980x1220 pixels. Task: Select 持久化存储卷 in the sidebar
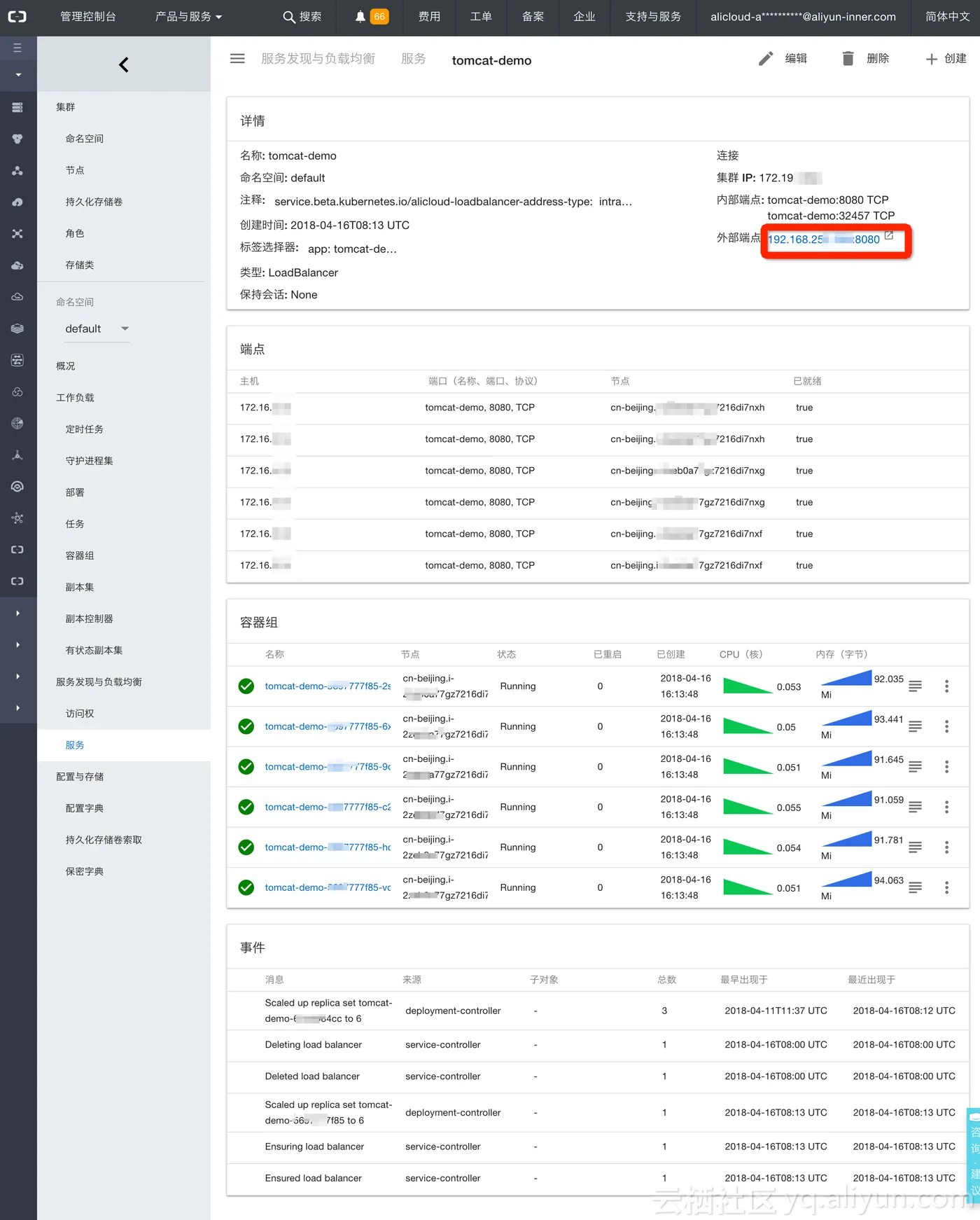point(94,202)
